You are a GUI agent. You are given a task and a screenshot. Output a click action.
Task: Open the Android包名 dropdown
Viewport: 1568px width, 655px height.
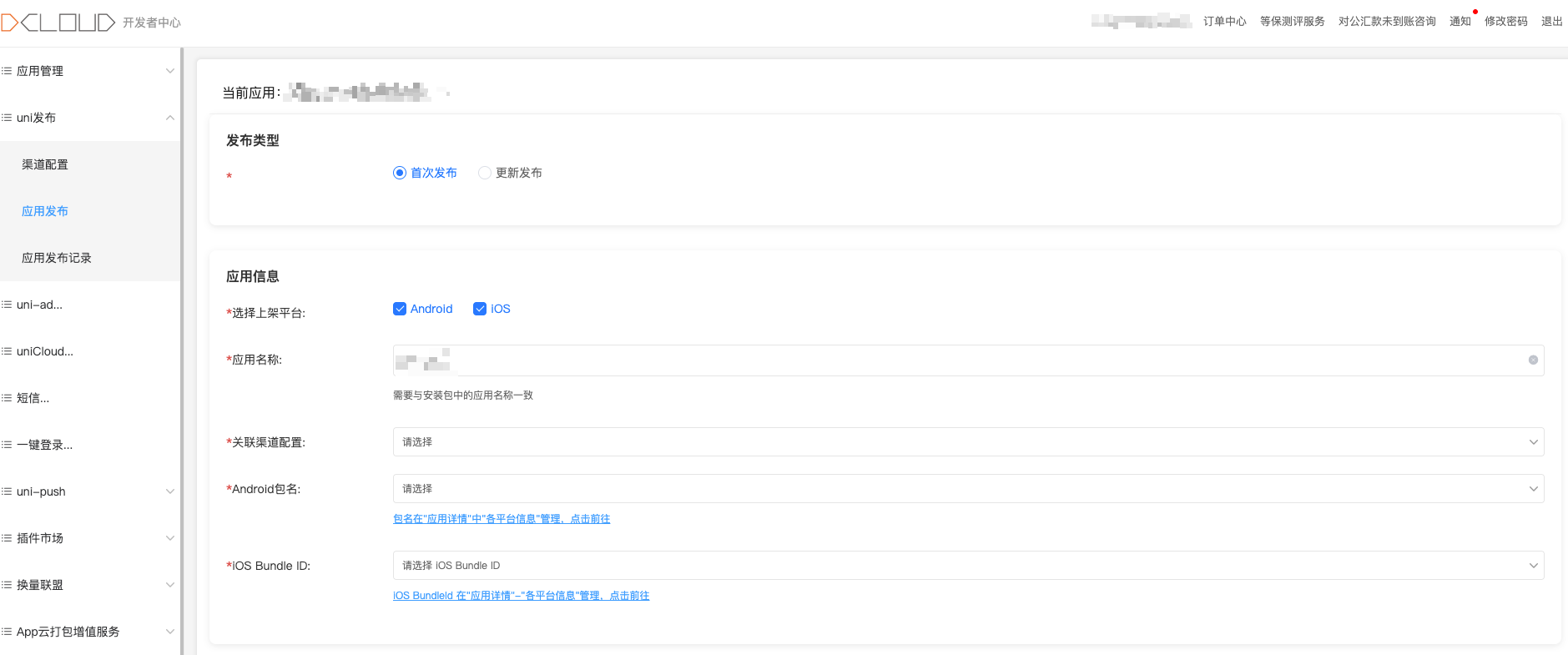click(x=968, y=489)
